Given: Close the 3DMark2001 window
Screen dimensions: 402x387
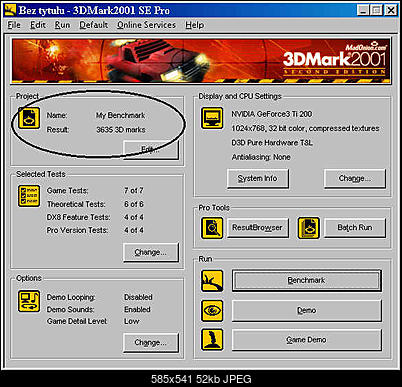Looking at the screenshot, I should point(390,10).
